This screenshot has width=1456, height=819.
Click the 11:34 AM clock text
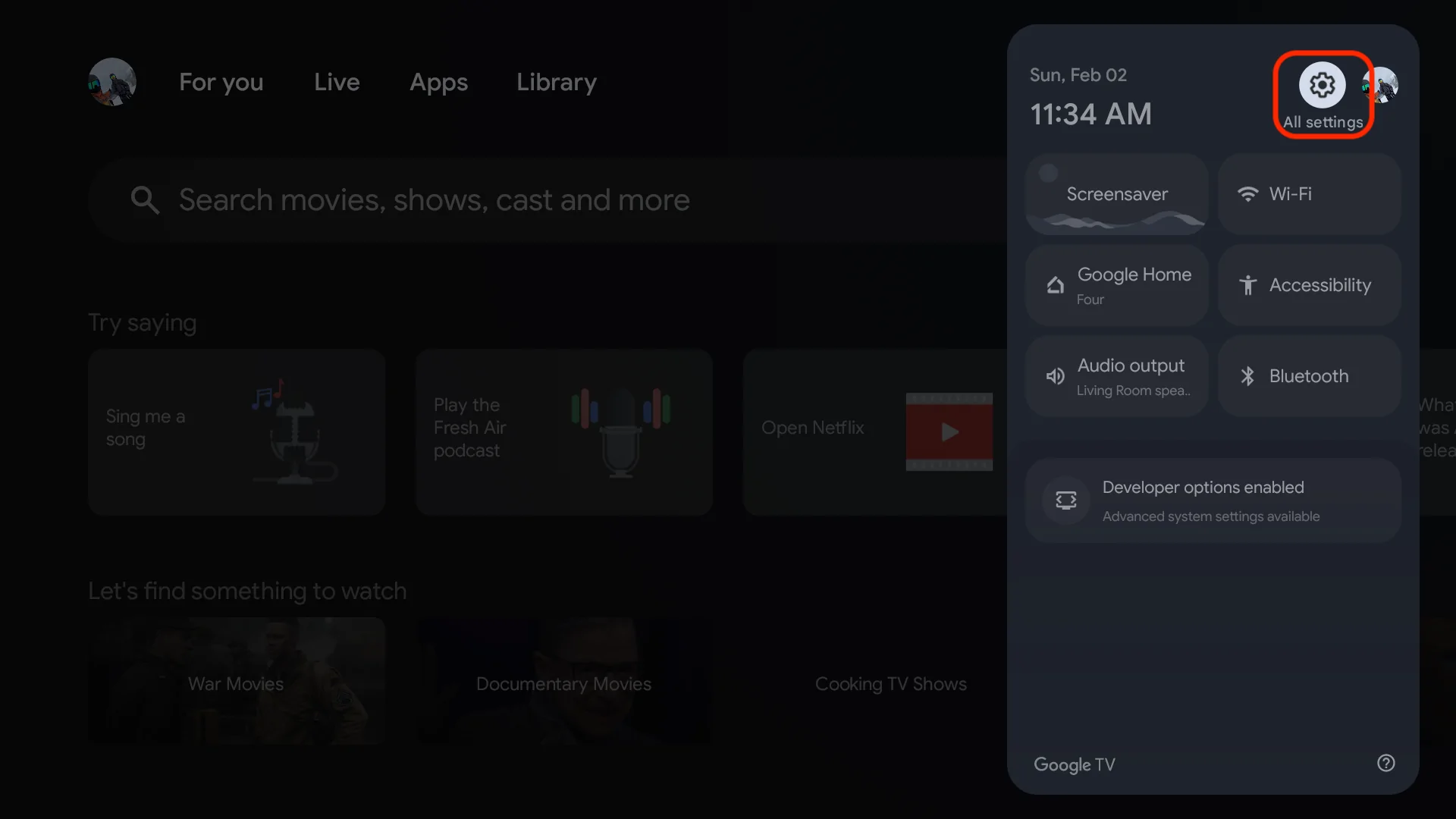pos(1090,115)
